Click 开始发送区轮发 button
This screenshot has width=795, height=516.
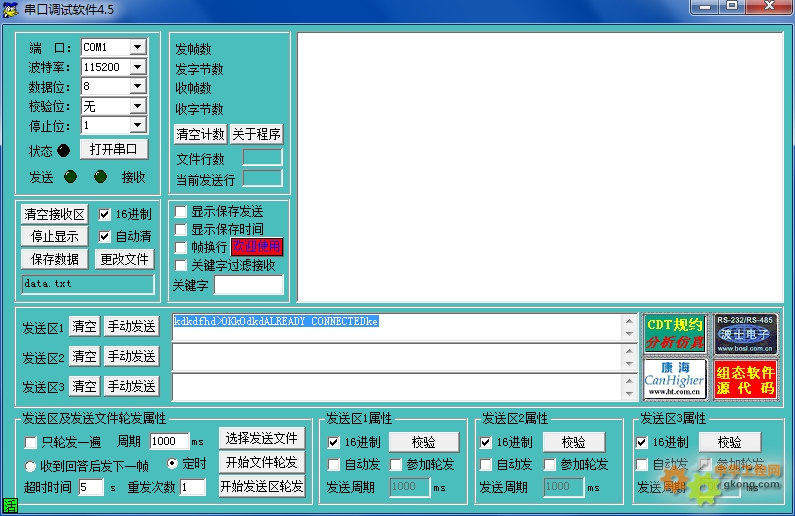(x=262, y=486)
